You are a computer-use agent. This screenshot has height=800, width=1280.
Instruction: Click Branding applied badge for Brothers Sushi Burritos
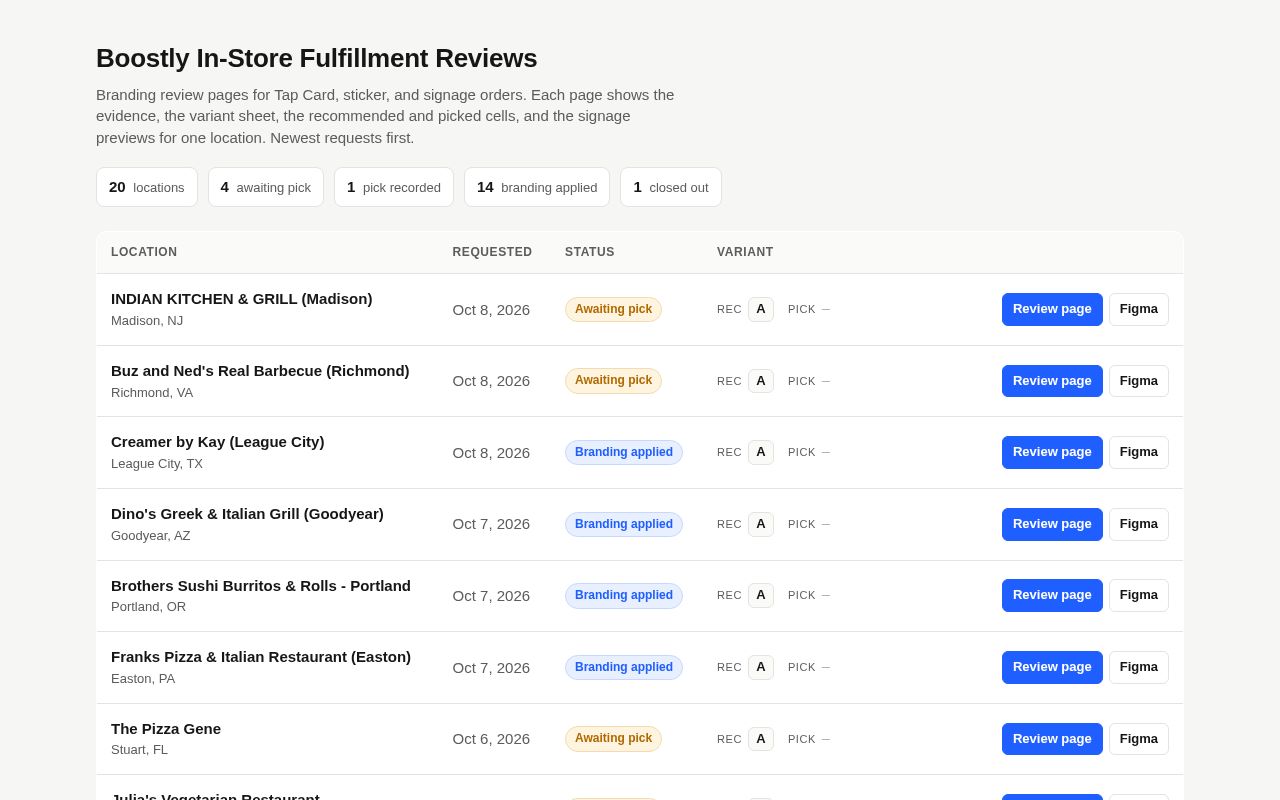pos(624,595)
